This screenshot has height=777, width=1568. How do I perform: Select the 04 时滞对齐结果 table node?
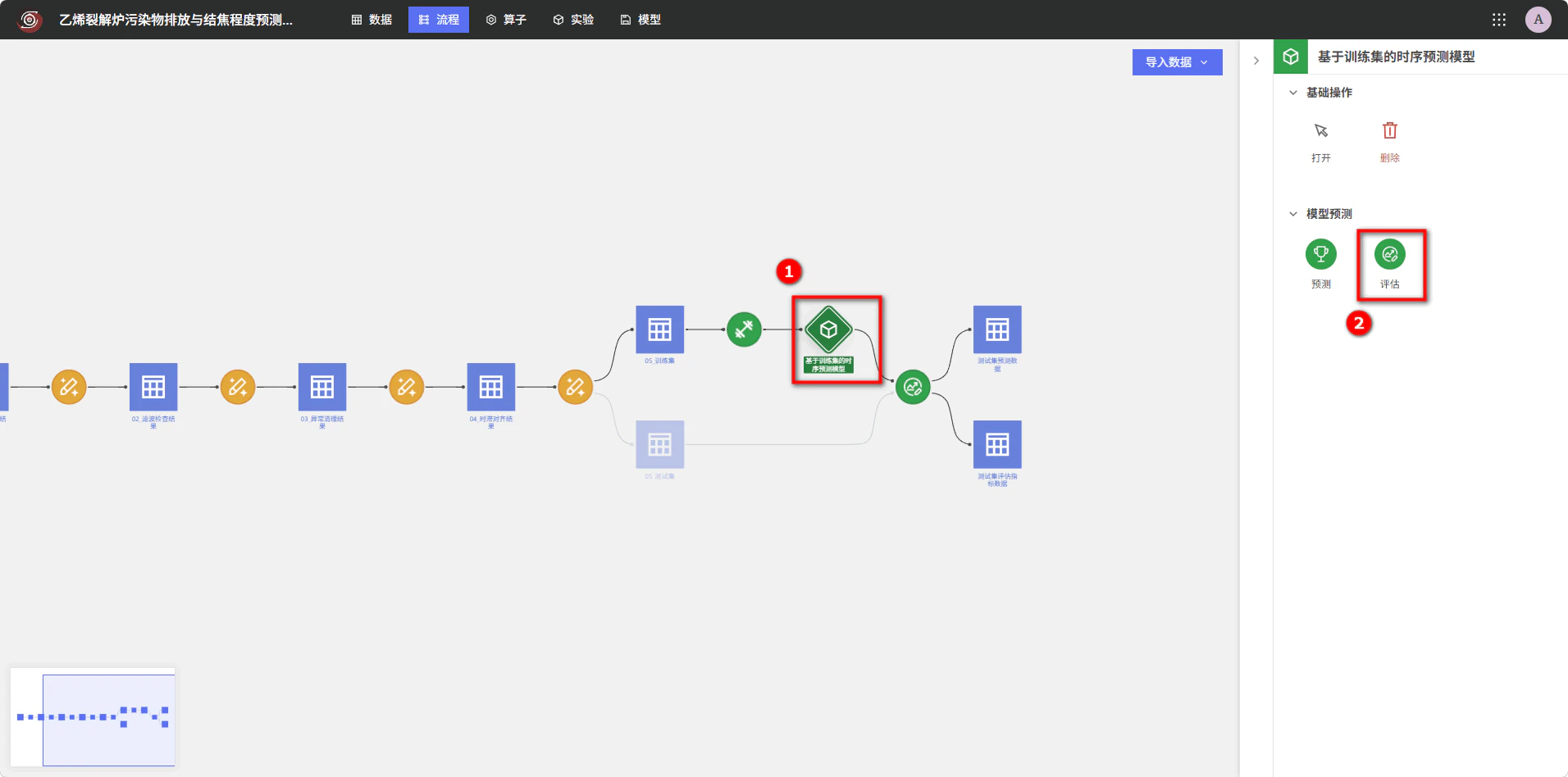click(491, 387)
